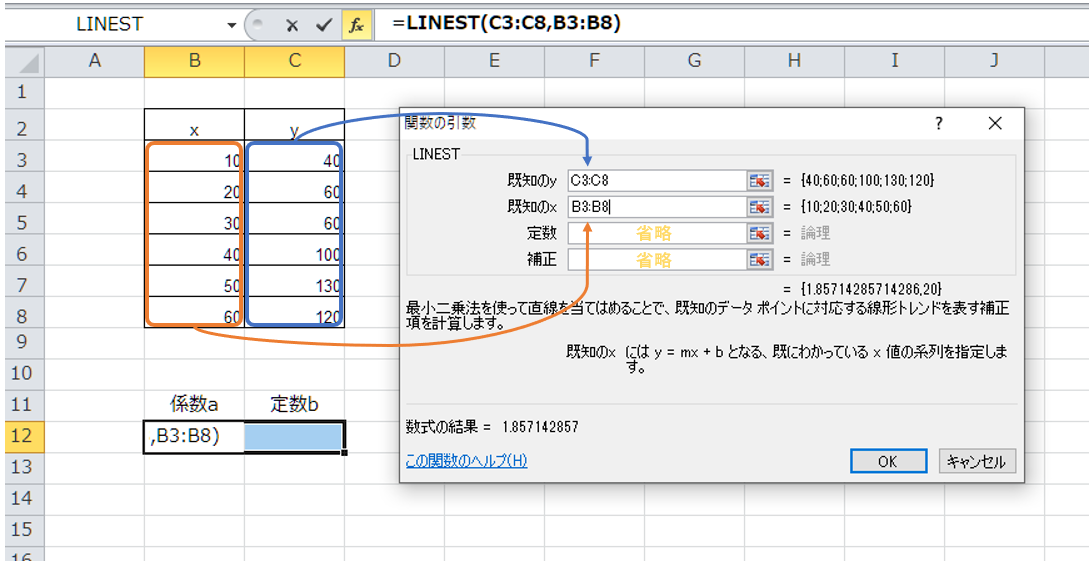Collapse dialog using 既知のy range selector icon
This screenshot has width=1090, height=571.
(x=759, y=181)
